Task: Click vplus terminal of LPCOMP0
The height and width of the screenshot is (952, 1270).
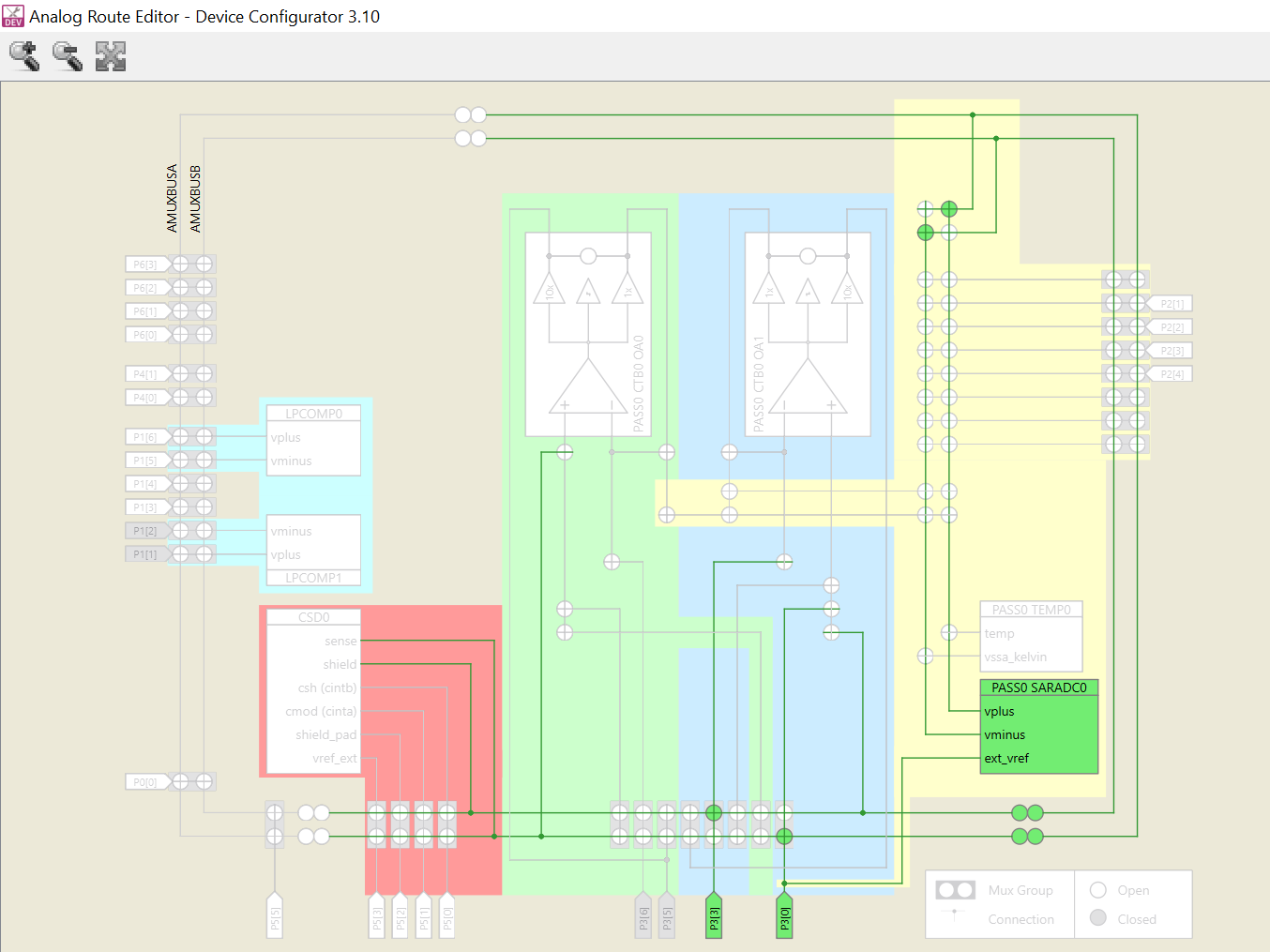Action: click(x=286, y=437)
